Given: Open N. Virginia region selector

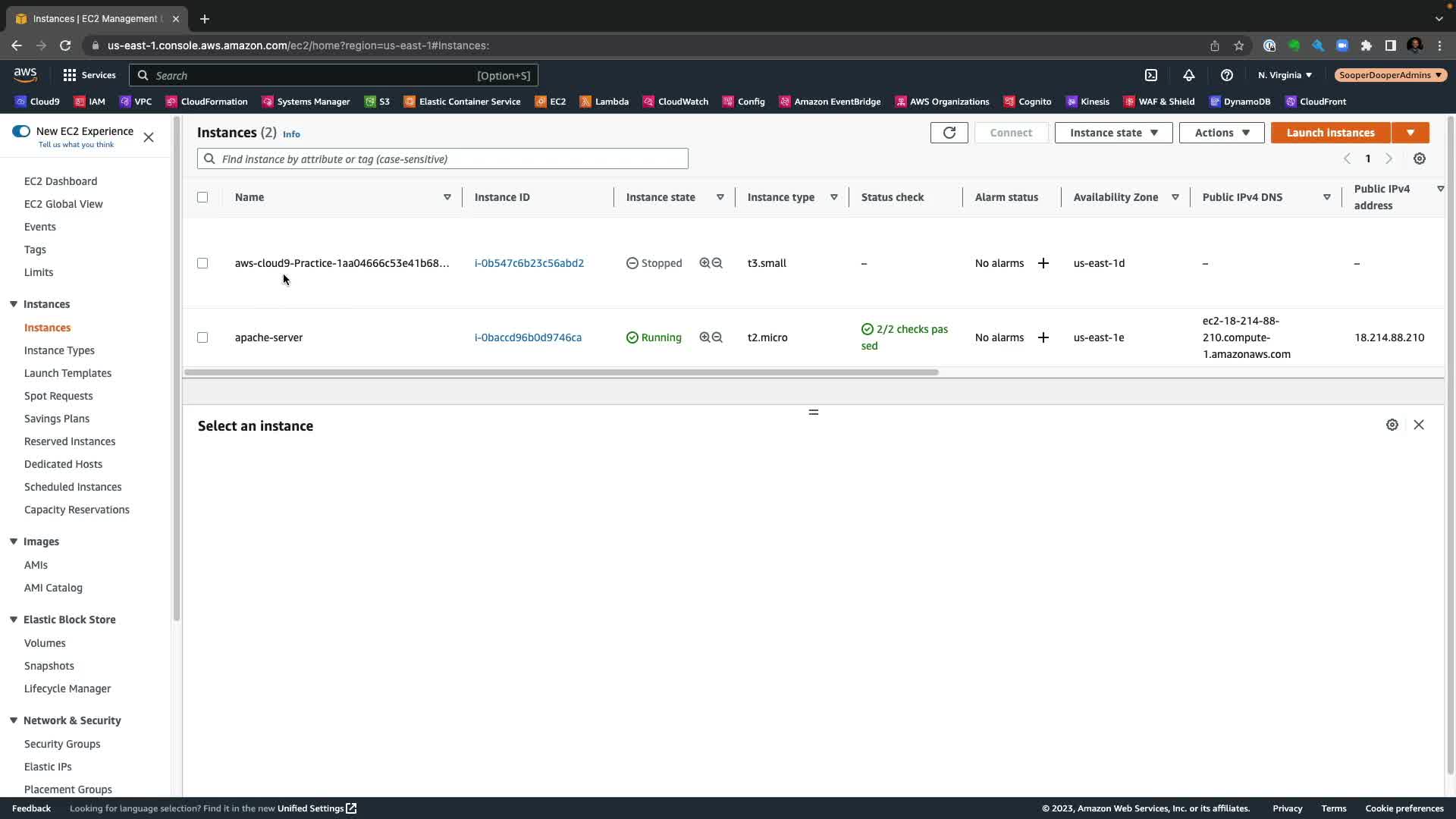Looking at the screenshot, I should [x=1284, y=75].
